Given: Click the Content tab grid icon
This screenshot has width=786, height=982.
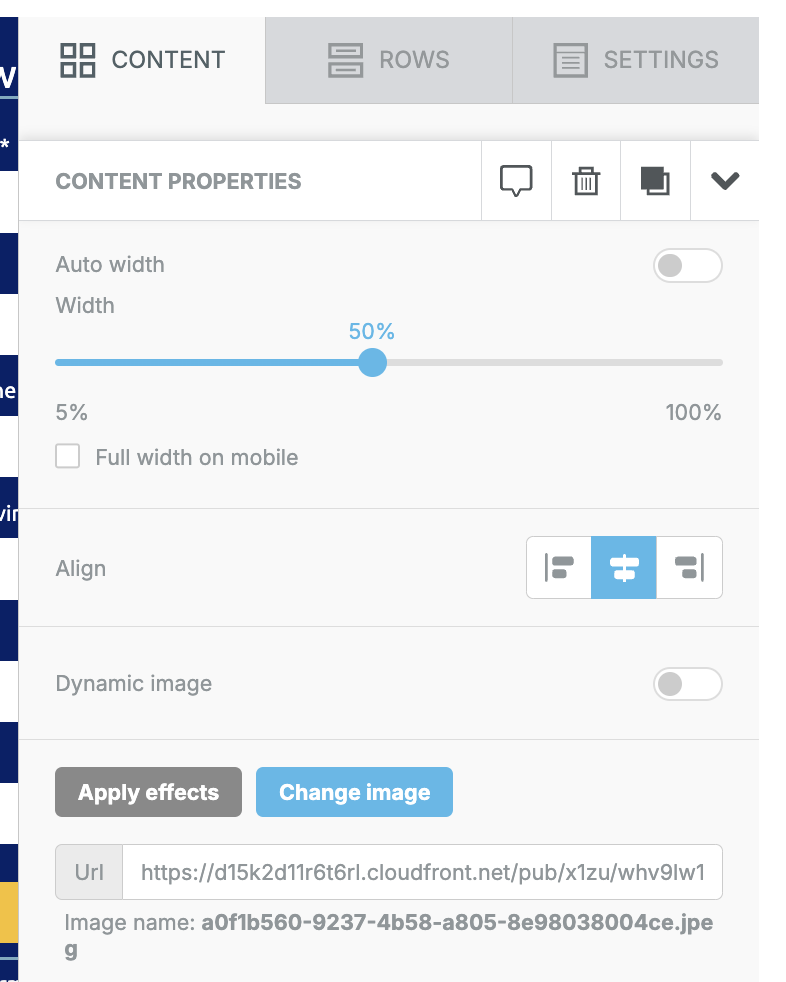Looking at the screenshot, I should (78, 60).
